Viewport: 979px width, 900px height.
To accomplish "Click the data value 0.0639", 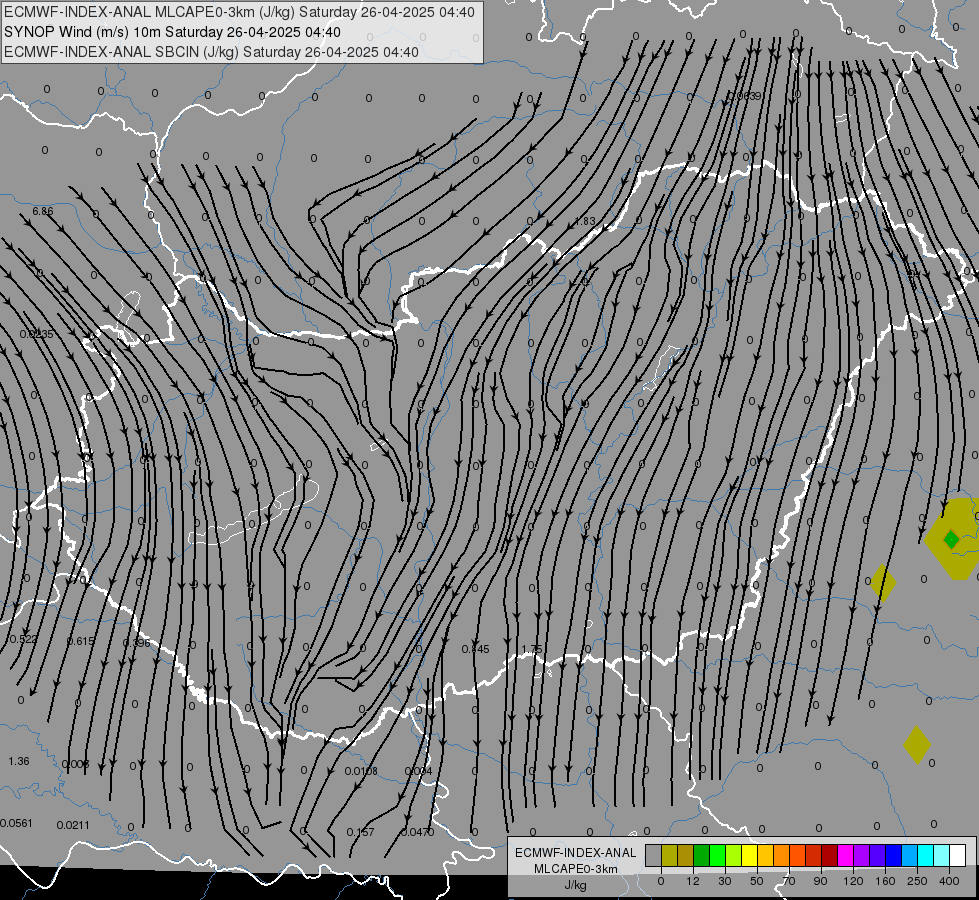I will click(x=744, y=96).
